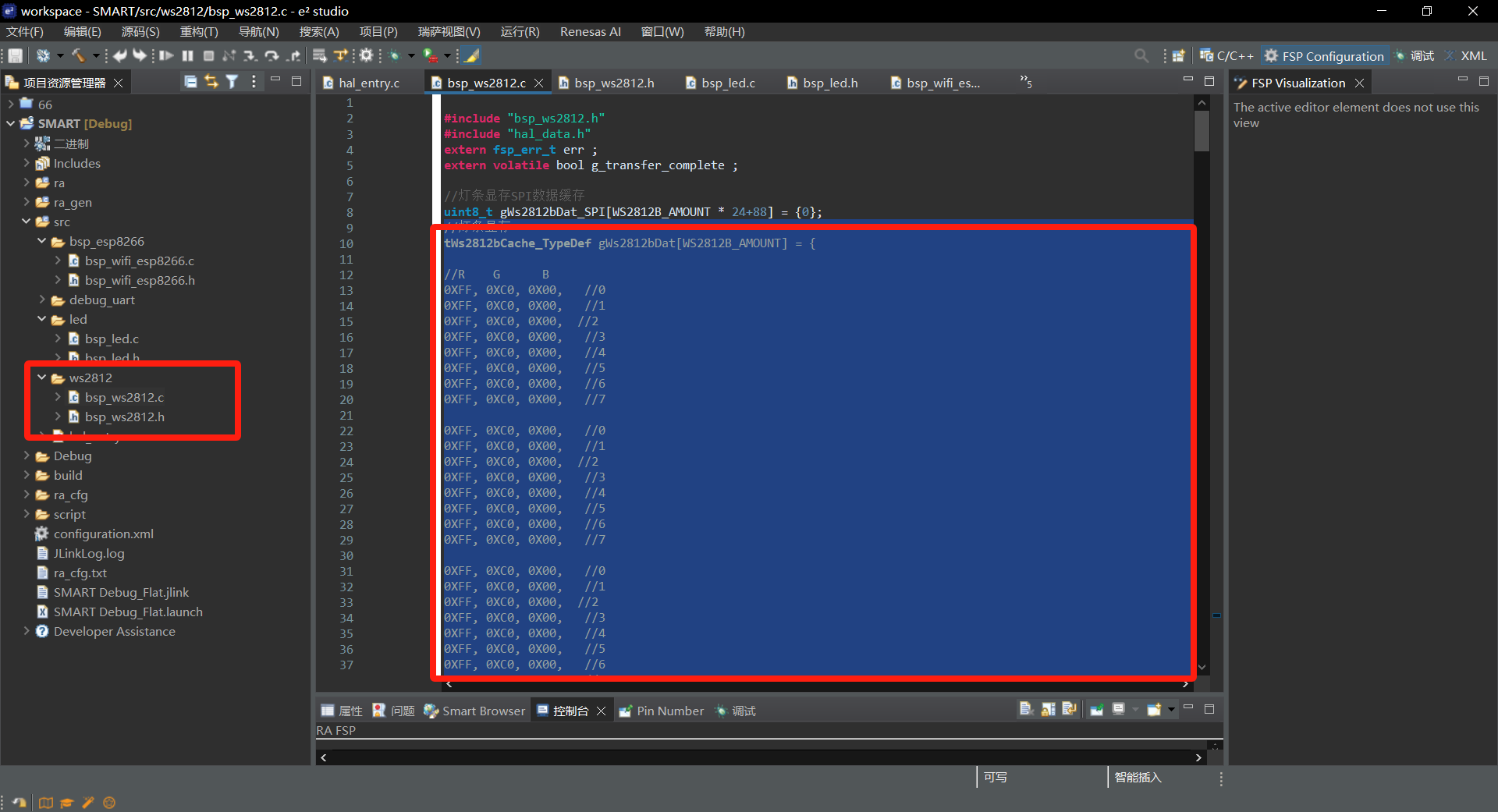
Task: Click the Build hammer icon
Action: point(78,55)
